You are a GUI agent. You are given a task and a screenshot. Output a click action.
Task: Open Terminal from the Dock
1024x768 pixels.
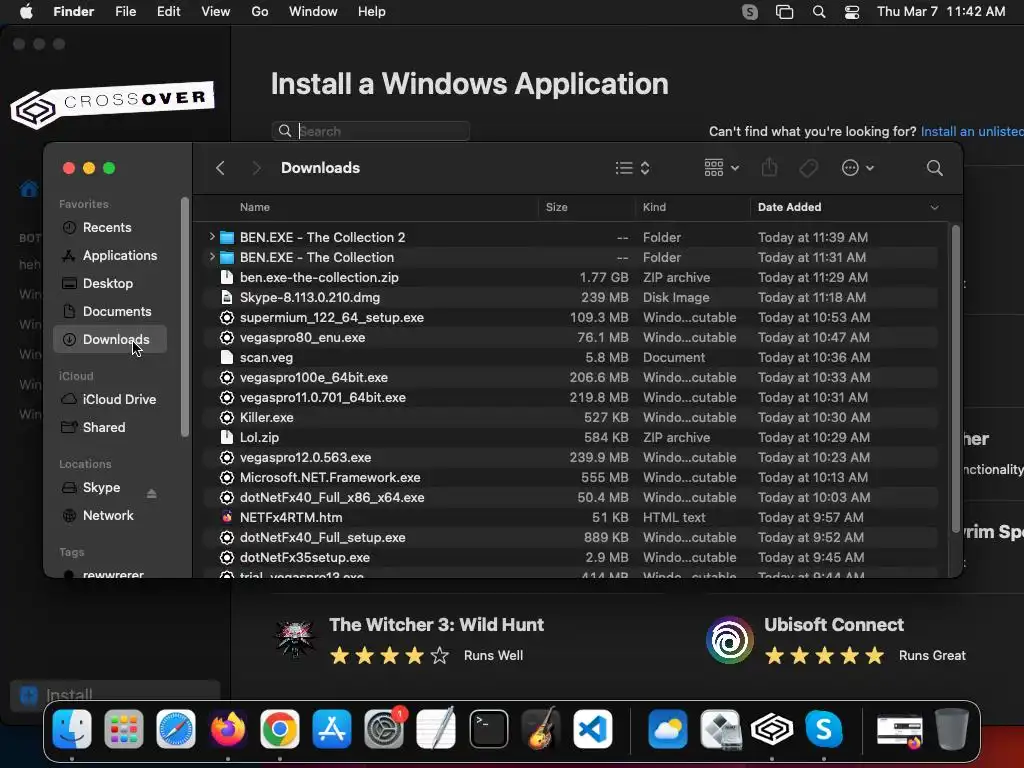point(488,729)
